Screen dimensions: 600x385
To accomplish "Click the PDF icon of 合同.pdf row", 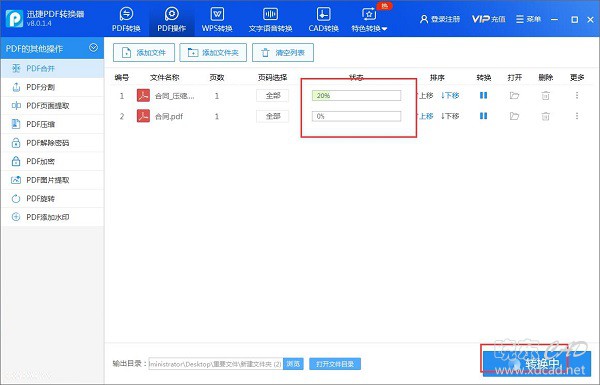I will [143, 116].
